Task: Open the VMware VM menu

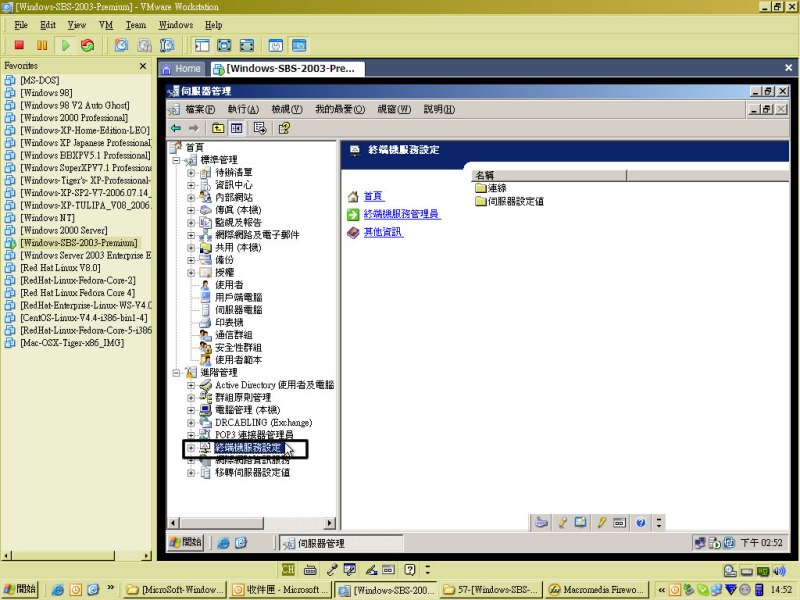Action: (x=106, y=25)
